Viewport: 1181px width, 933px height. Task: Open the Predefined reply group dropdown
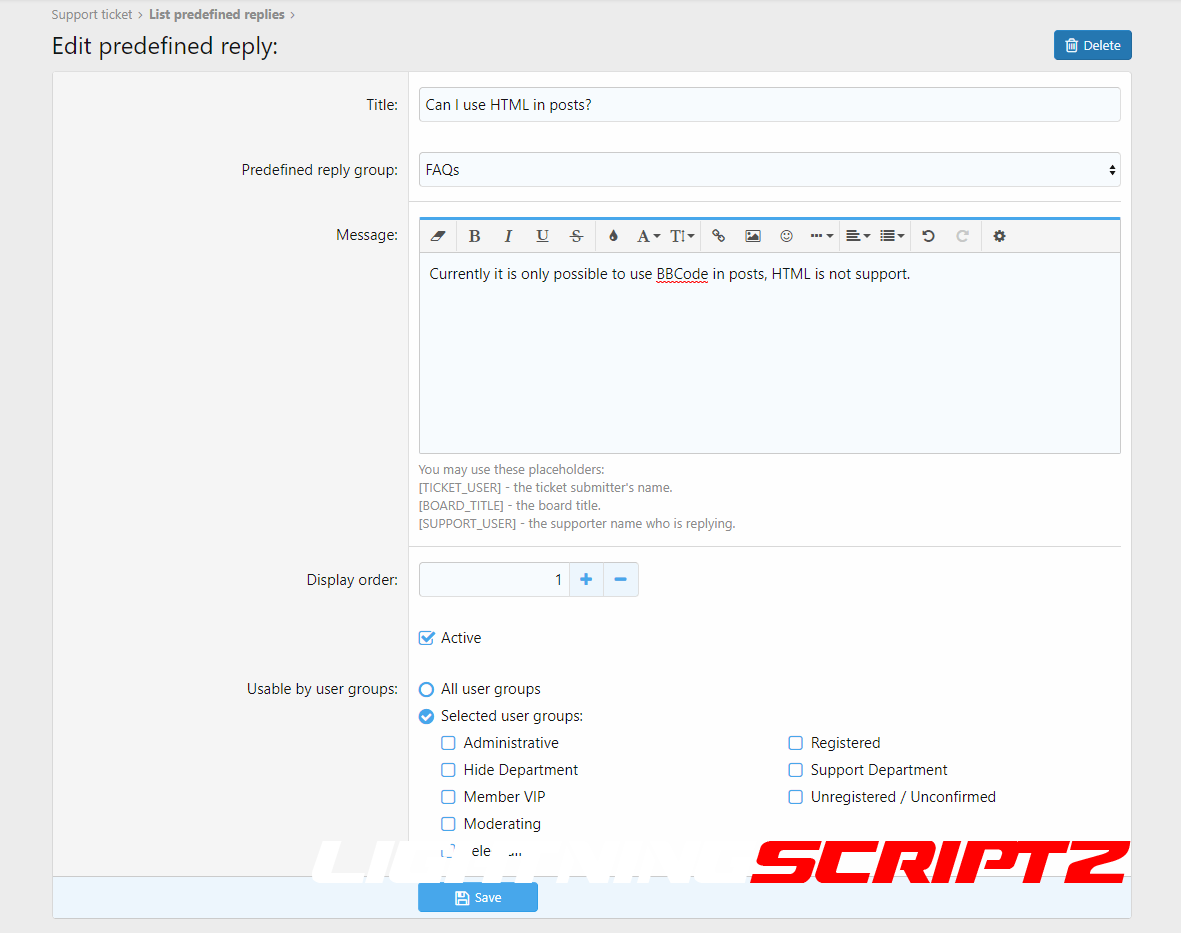click(769, 170)
